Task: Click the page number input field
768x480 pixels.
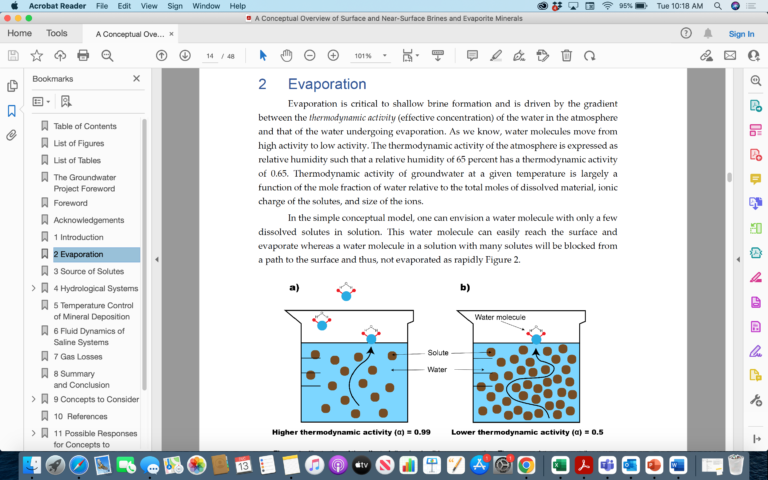Action: 211,56
